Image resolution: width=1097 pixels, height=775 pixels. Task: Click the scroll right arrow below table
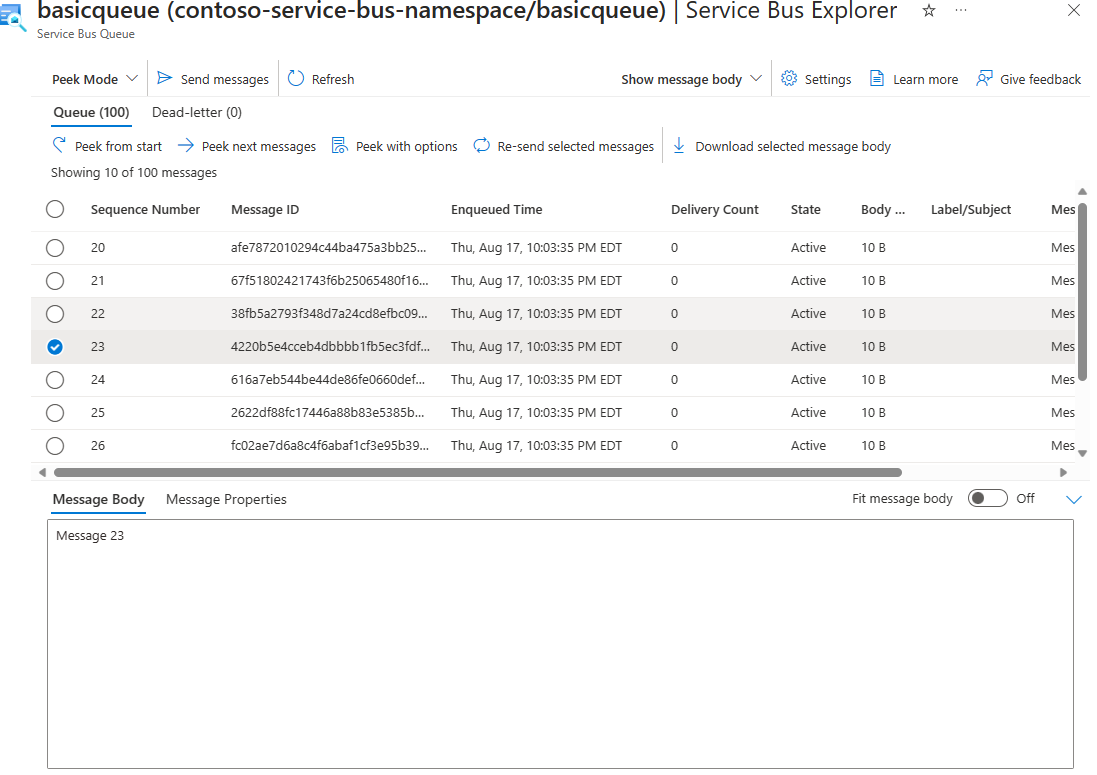(1063, 472)
